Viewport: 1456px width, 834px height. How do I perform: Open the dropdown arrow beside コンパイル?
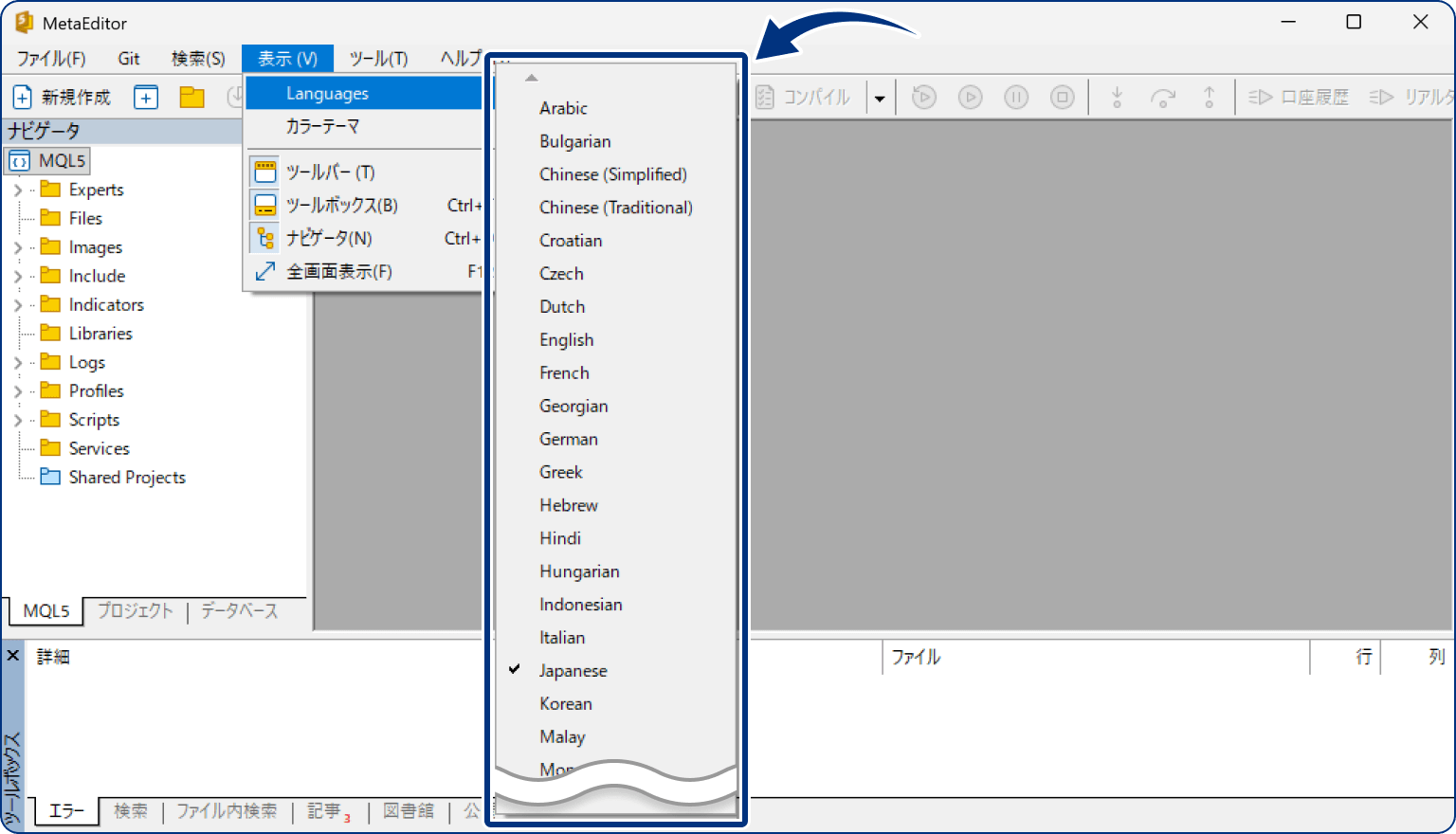880,99
